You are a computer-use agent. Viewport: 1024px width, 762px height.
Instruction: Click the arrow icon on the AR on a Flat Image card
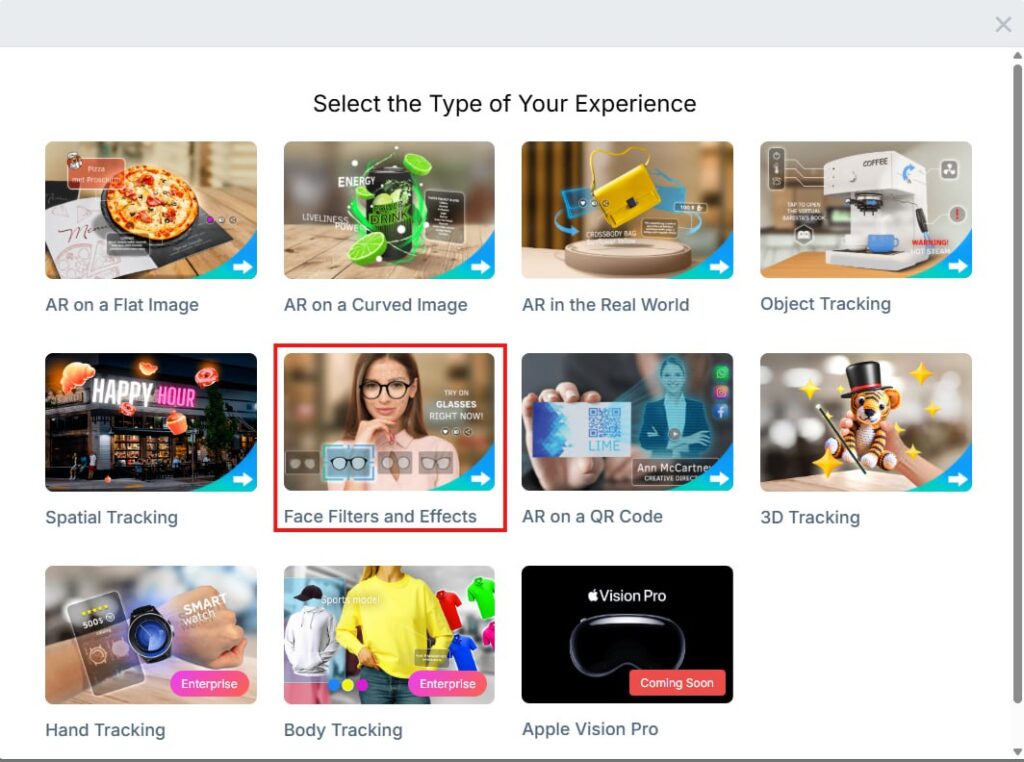click(x=242, y=266)
